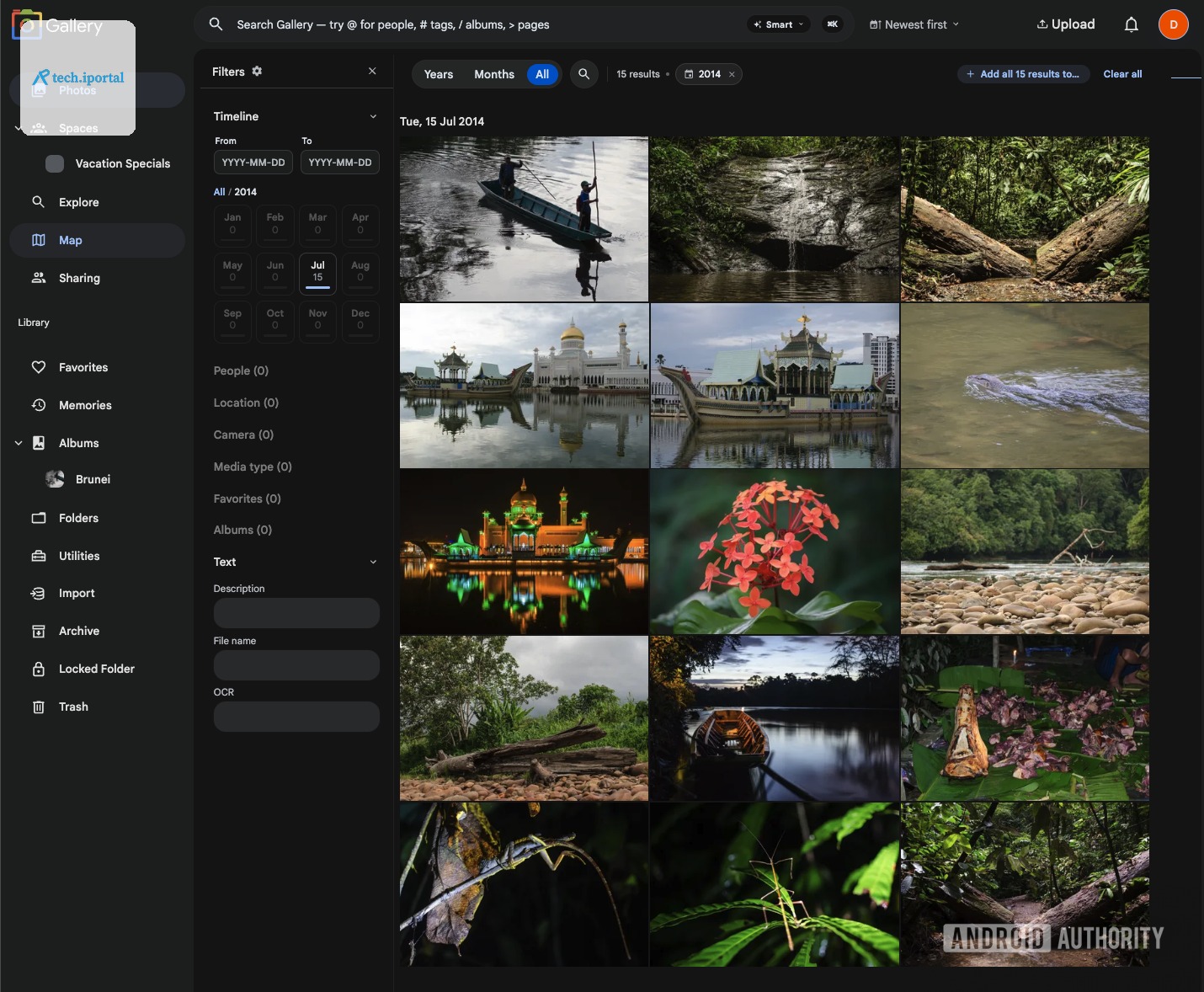The width and height of the screenshot is (1204, 992).
Task: Open the boat at dusk photo
Action: [775, 718]
